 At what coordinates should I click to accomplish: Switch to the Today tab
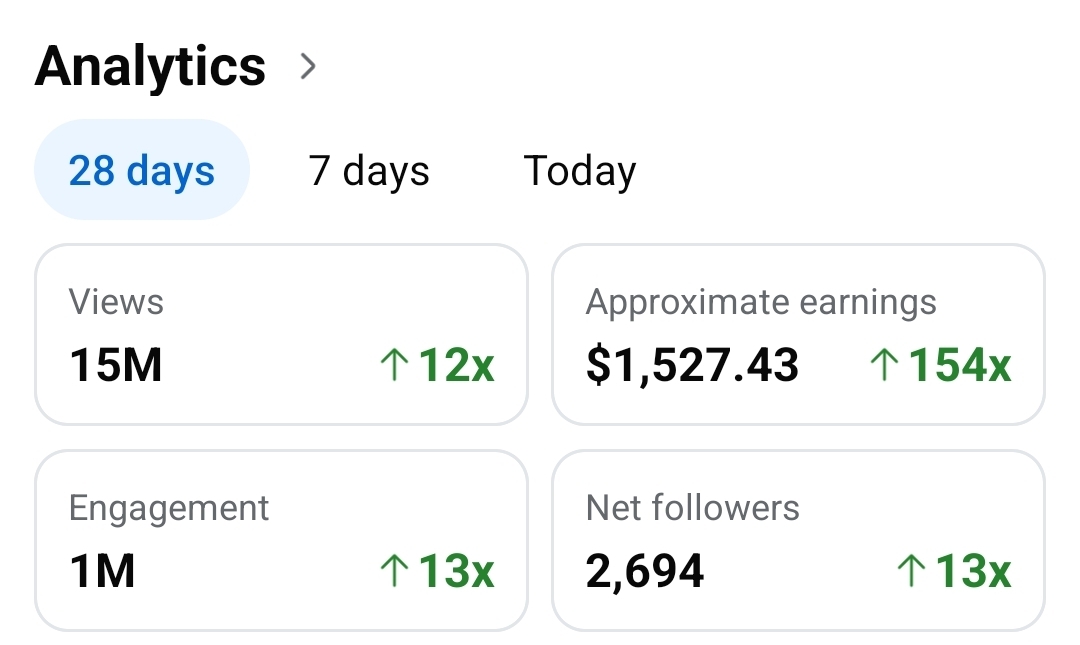click(x=580, y=170)
